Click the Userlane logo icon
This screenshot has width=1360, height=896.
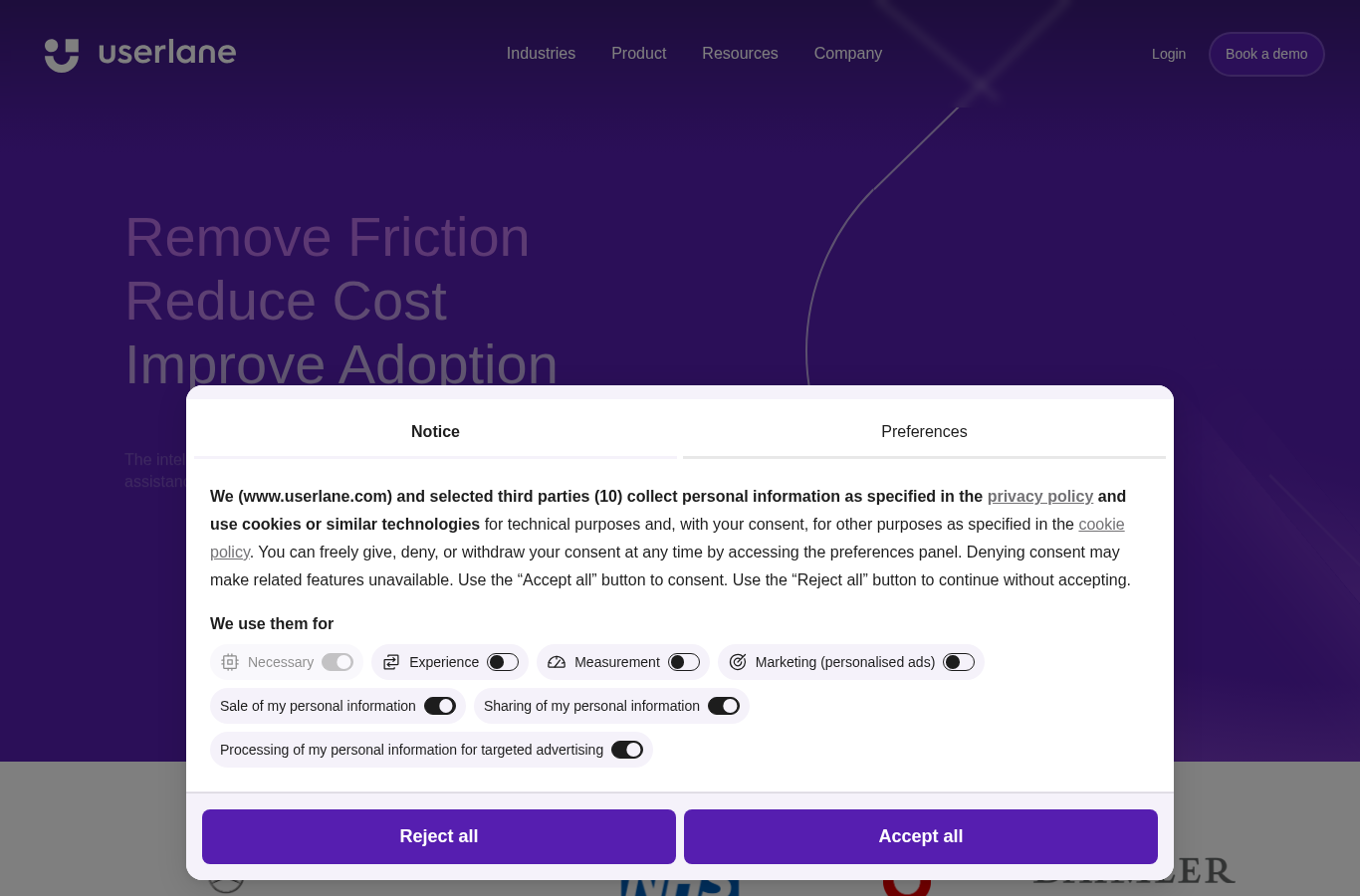coord(62,55)
